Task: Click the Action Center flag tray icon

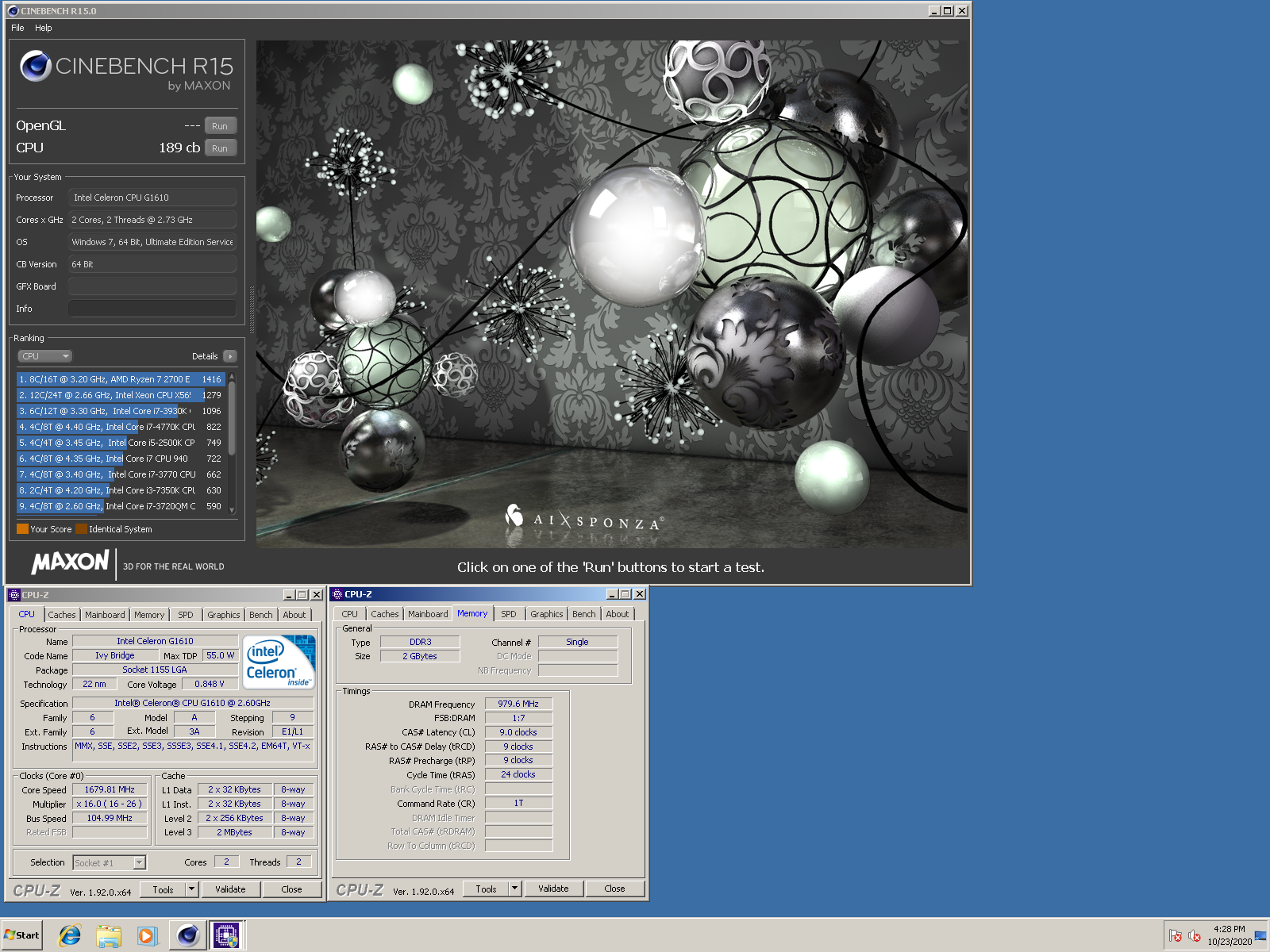Action: pyautogui.click(x=1176, y=935)
